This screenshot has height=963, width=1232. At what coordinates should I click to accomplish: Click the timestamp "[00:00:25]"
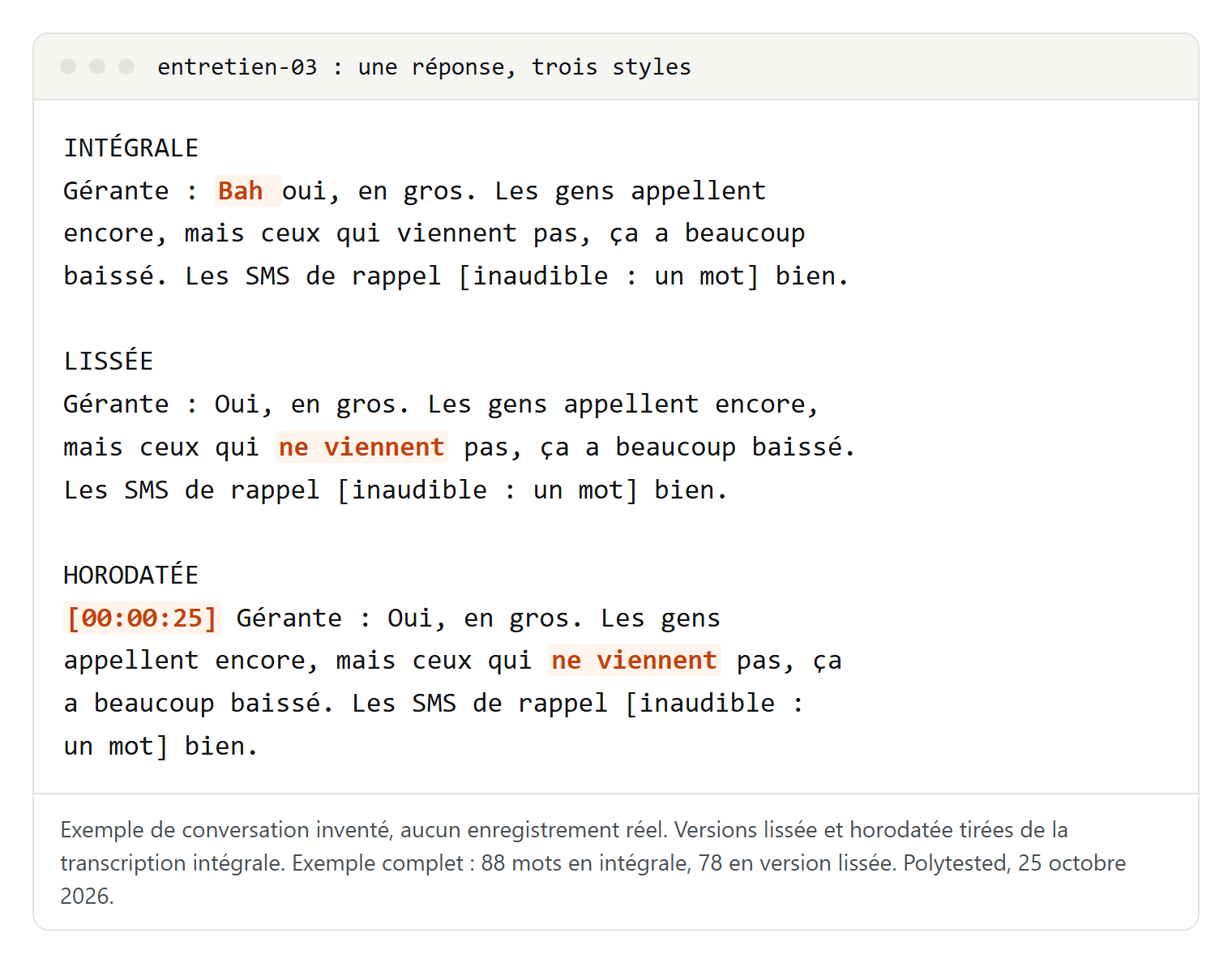142,618
